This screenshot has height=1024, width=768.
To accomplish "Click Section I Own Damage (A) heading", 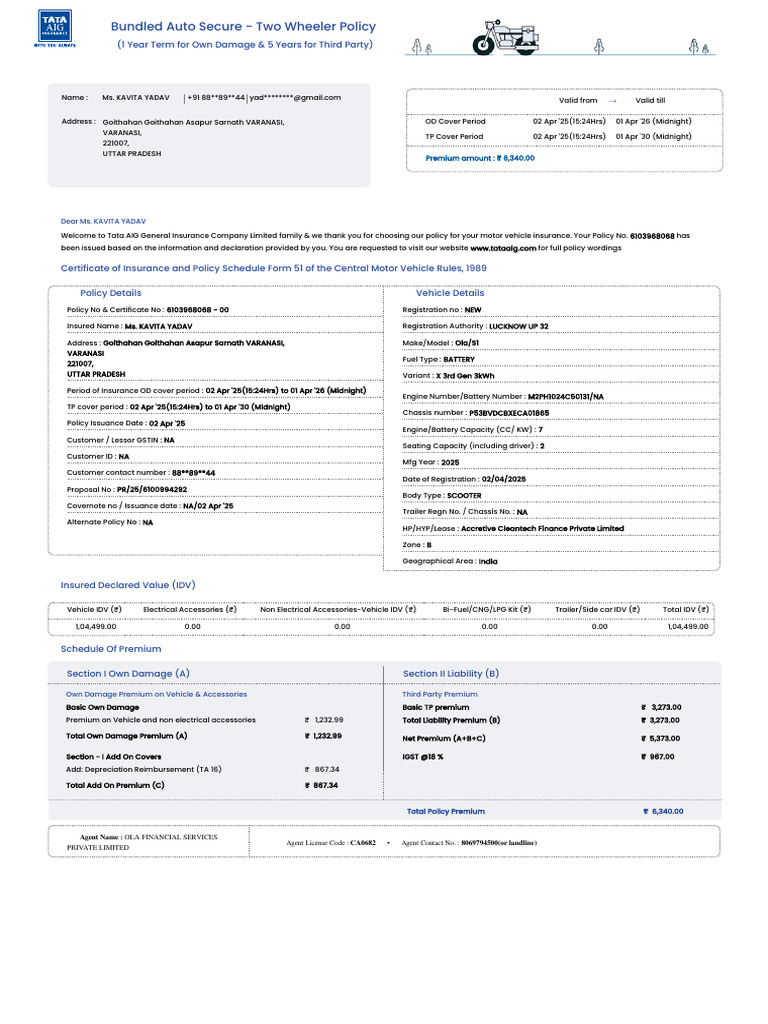I will point(128,673).
